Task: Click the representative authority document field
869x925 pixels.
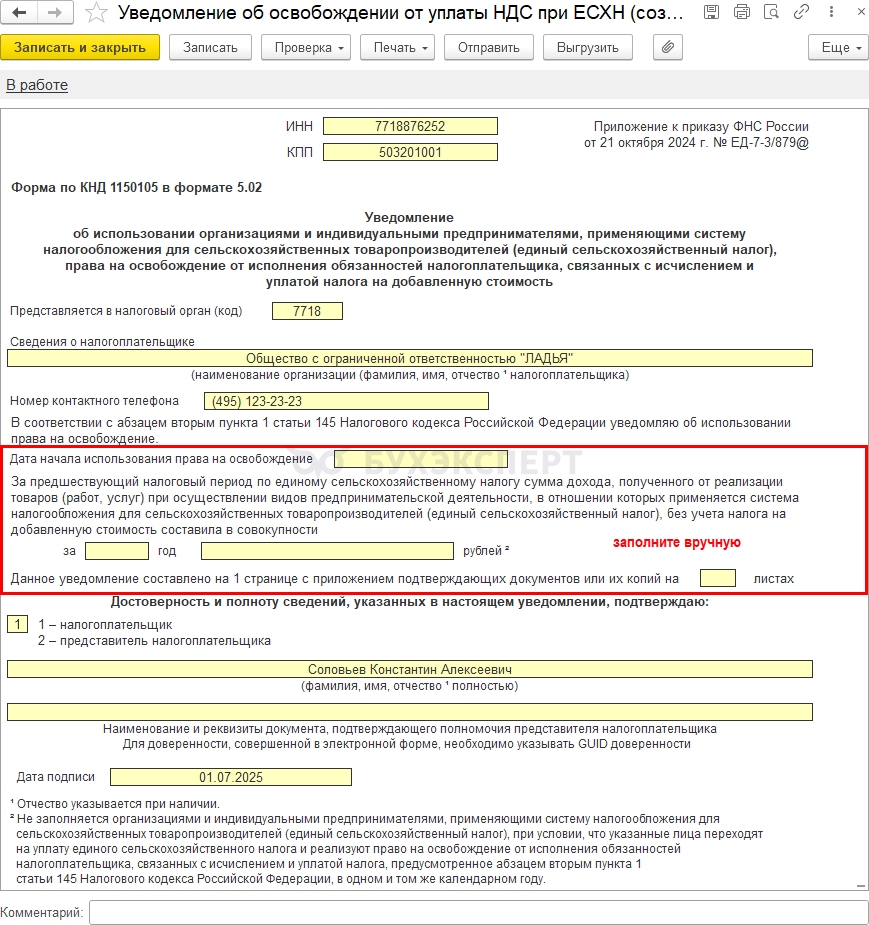Action: pyautogui.click(x=410, y=712)
